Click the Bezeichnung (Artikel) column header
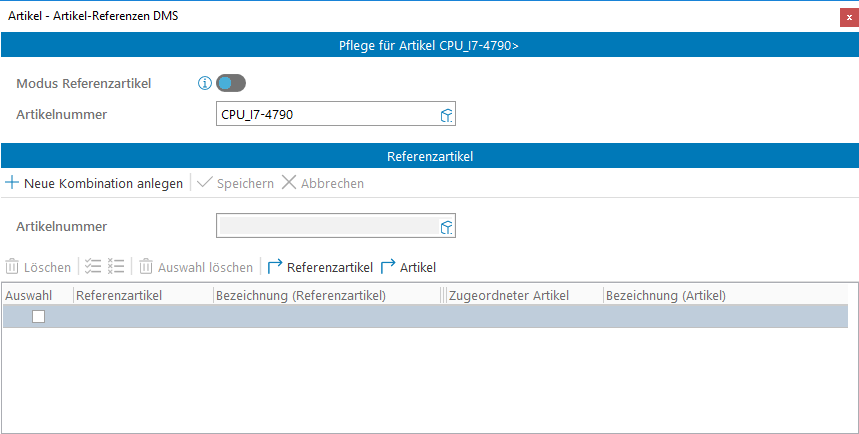The image size is (859, 434). 666,295
